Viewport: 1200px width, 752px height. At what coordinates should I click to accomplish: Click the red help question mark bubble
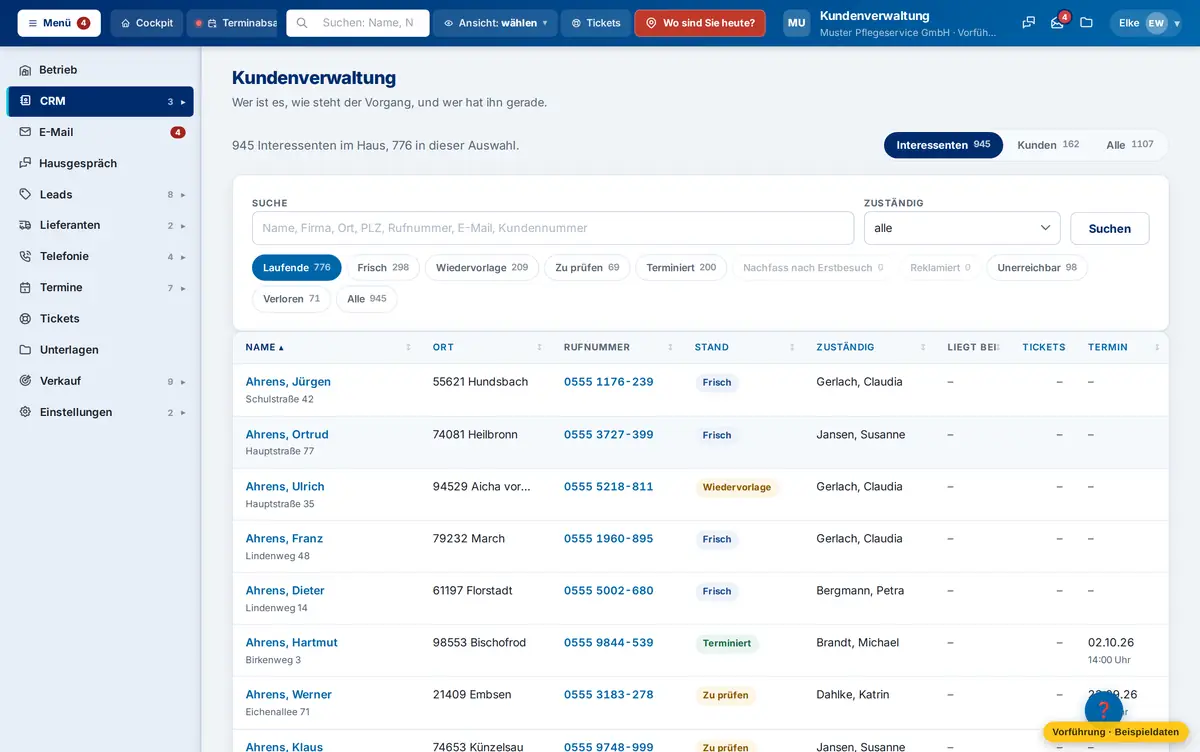point(1104,709)
